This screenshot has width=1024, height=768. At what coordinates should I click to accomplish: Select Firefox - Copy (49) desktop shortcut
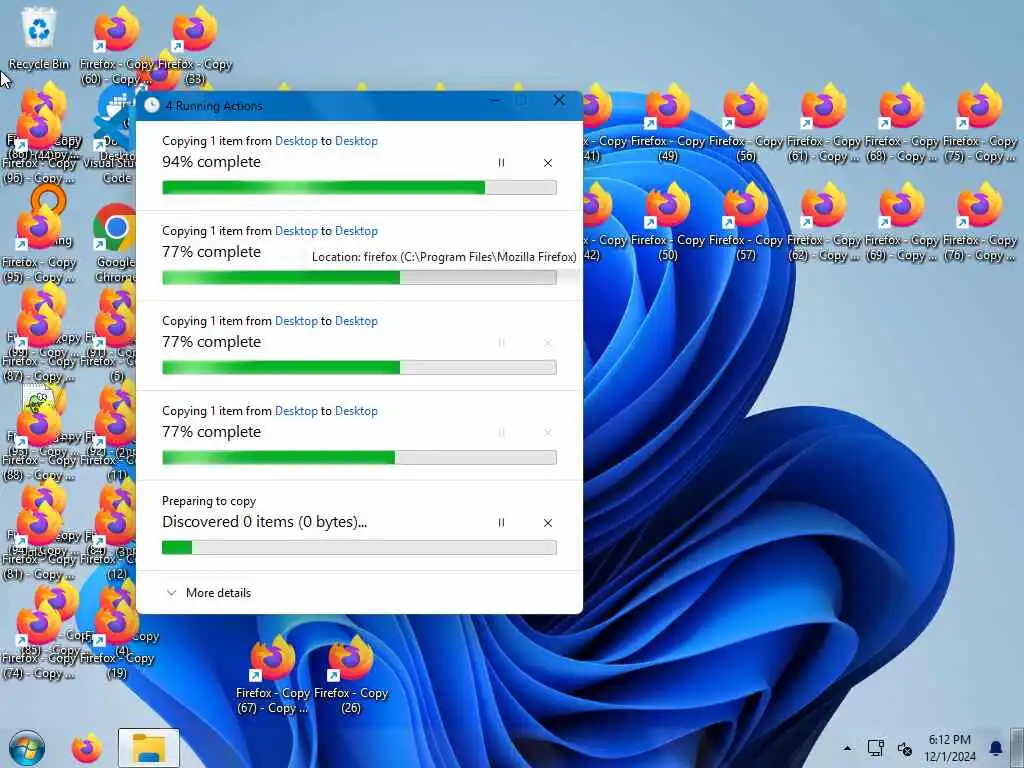667,123
